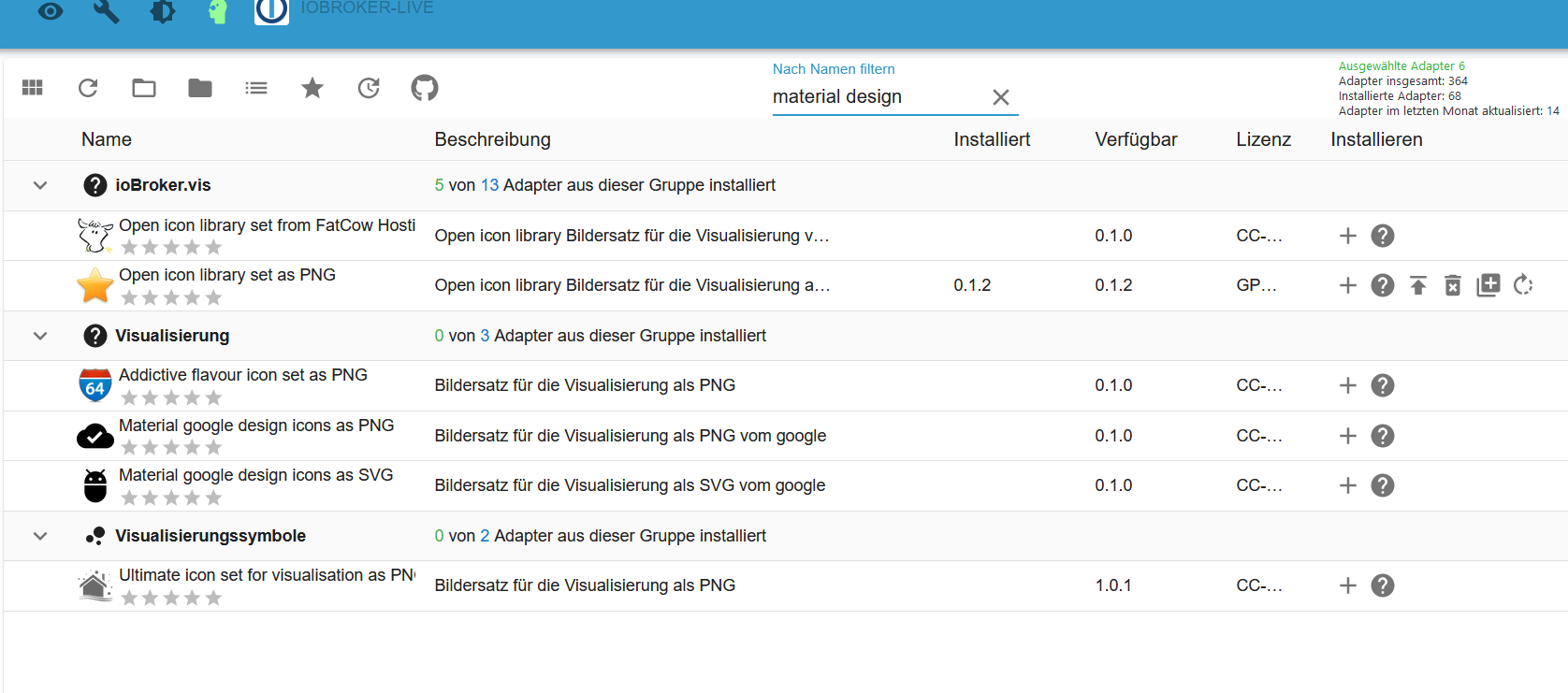Click the GP… license of Open icon library PNG
This screenshot has height=693, width=1568.
pyautogui.click(x=1256, y=285)
